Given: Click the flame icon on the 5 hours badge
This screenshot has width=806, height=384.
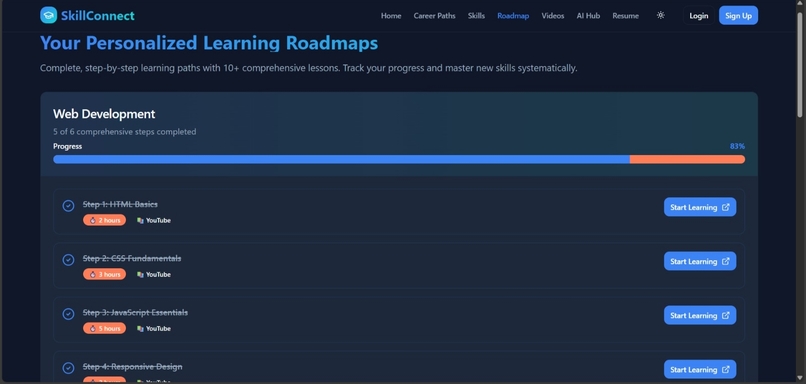Looking at the screenshot, I should (93, 328).
